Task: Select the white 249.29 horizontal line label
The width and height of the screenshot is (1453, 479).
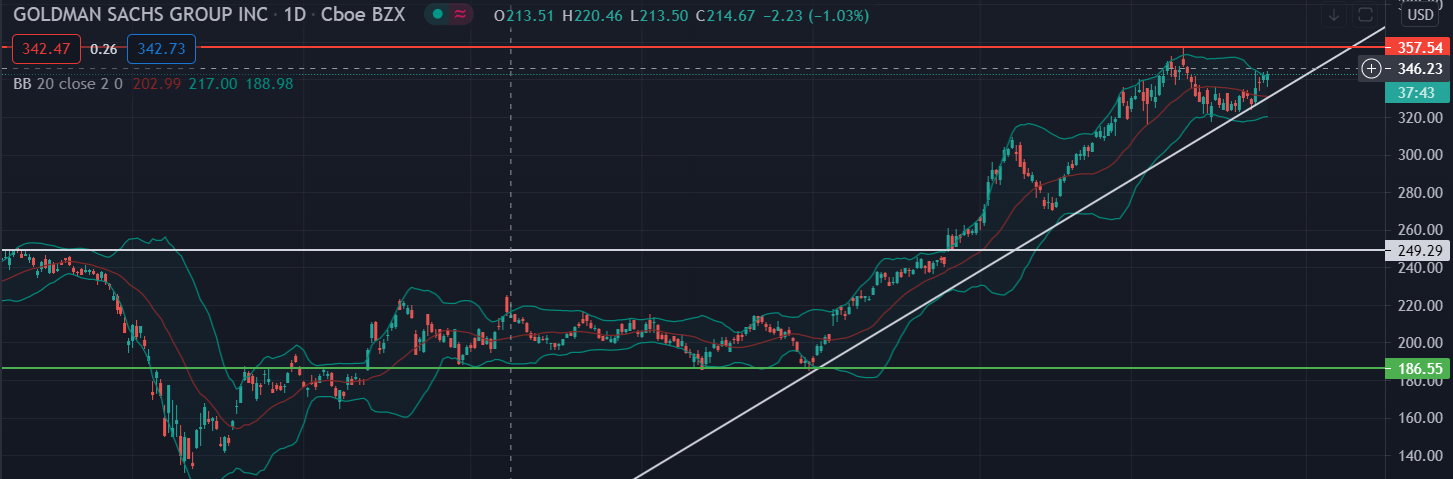Action: pyautogui.click(x=1419, y=250)
